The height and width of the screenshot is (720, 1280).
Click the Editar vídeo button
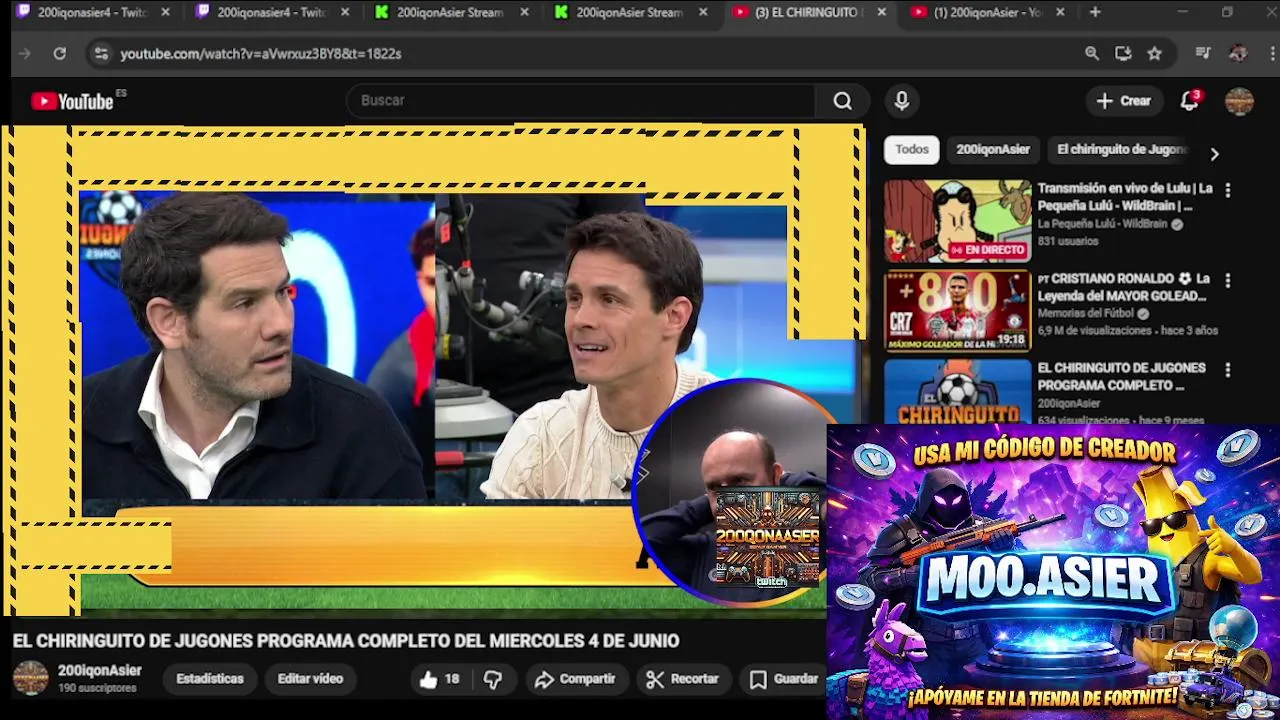tap(310, 679)
